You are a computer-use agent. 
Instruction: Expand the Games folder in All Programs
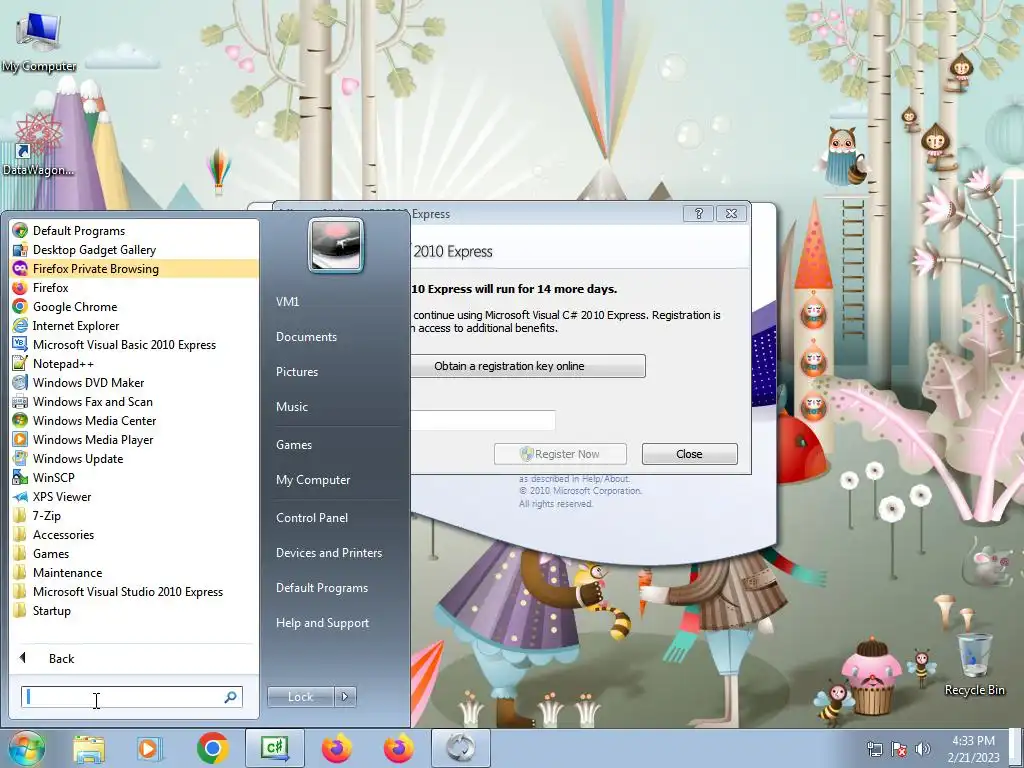(x=134, y=553)
